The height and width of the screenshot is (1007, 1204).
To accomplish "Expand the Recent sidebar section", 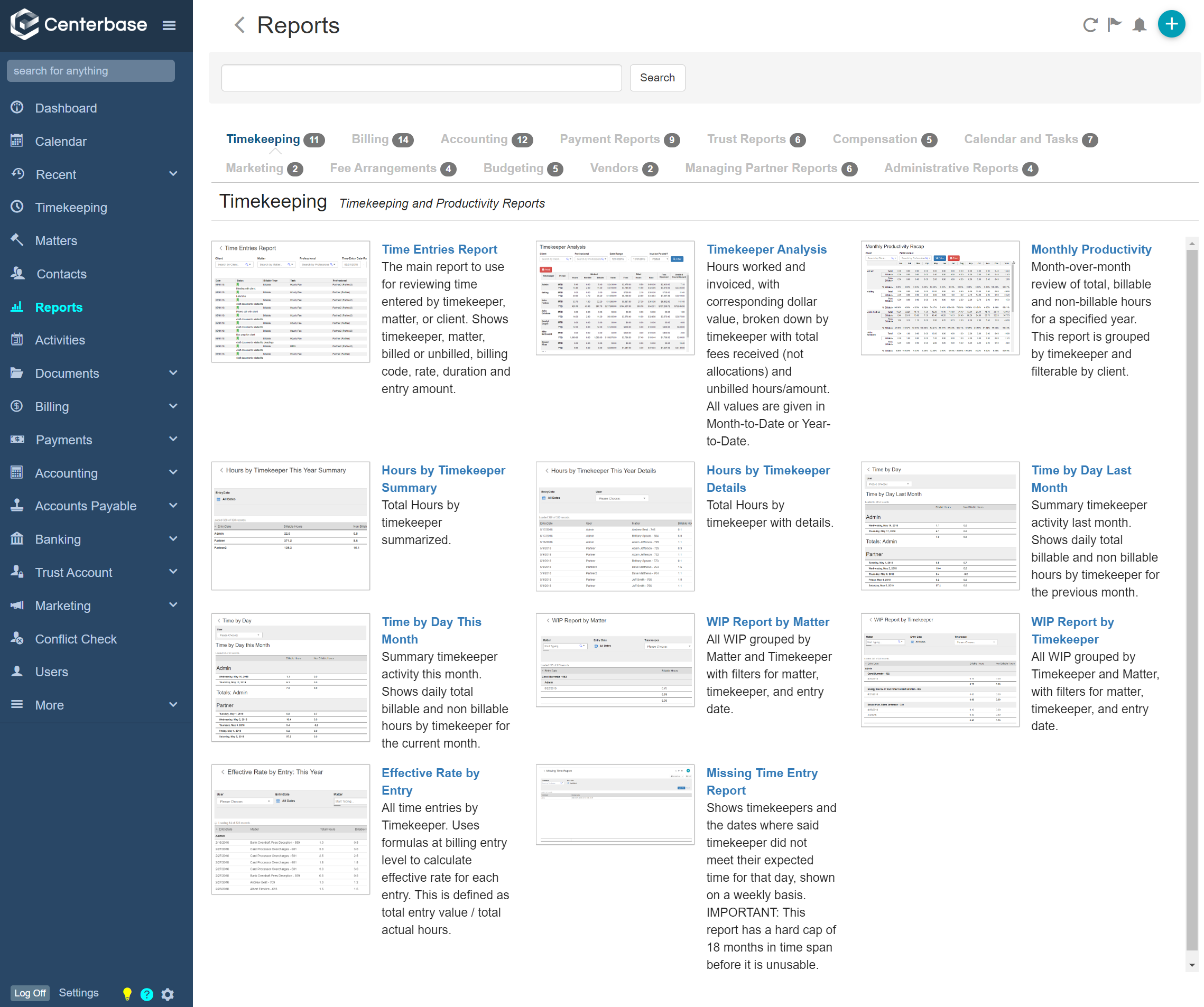I will [173, 174].
